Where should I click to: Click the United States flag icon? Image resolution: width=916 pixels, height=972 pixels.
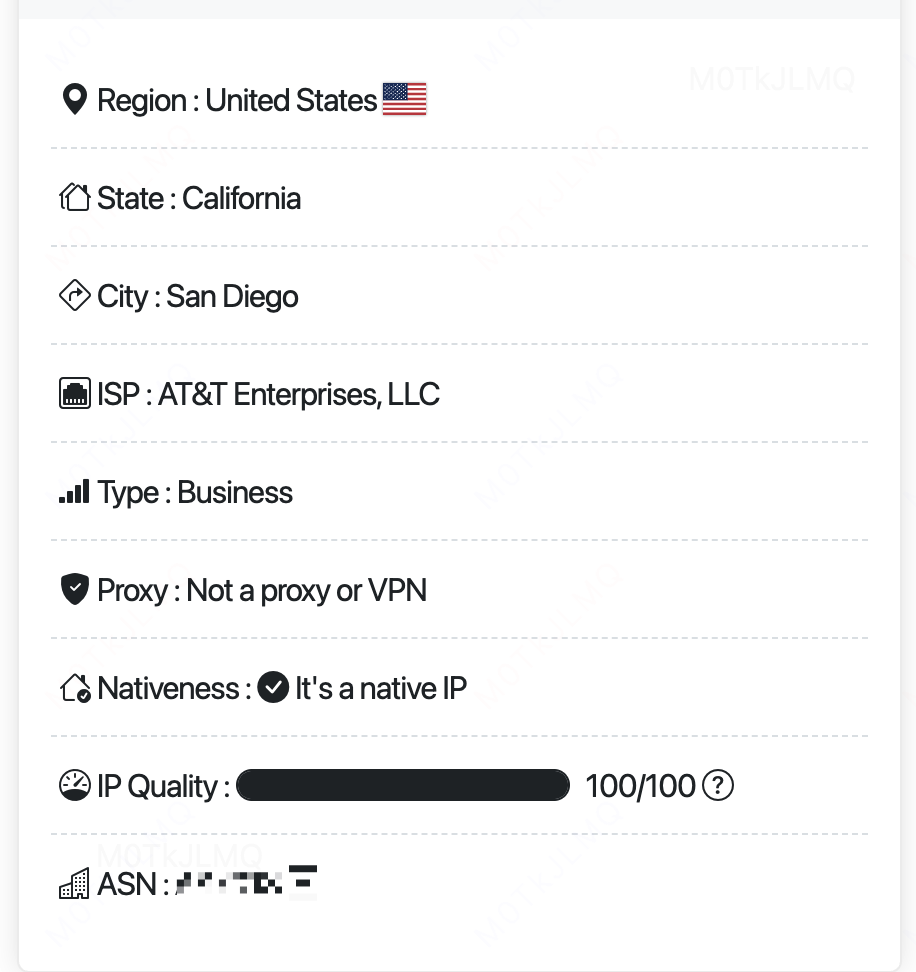point(404,99)
